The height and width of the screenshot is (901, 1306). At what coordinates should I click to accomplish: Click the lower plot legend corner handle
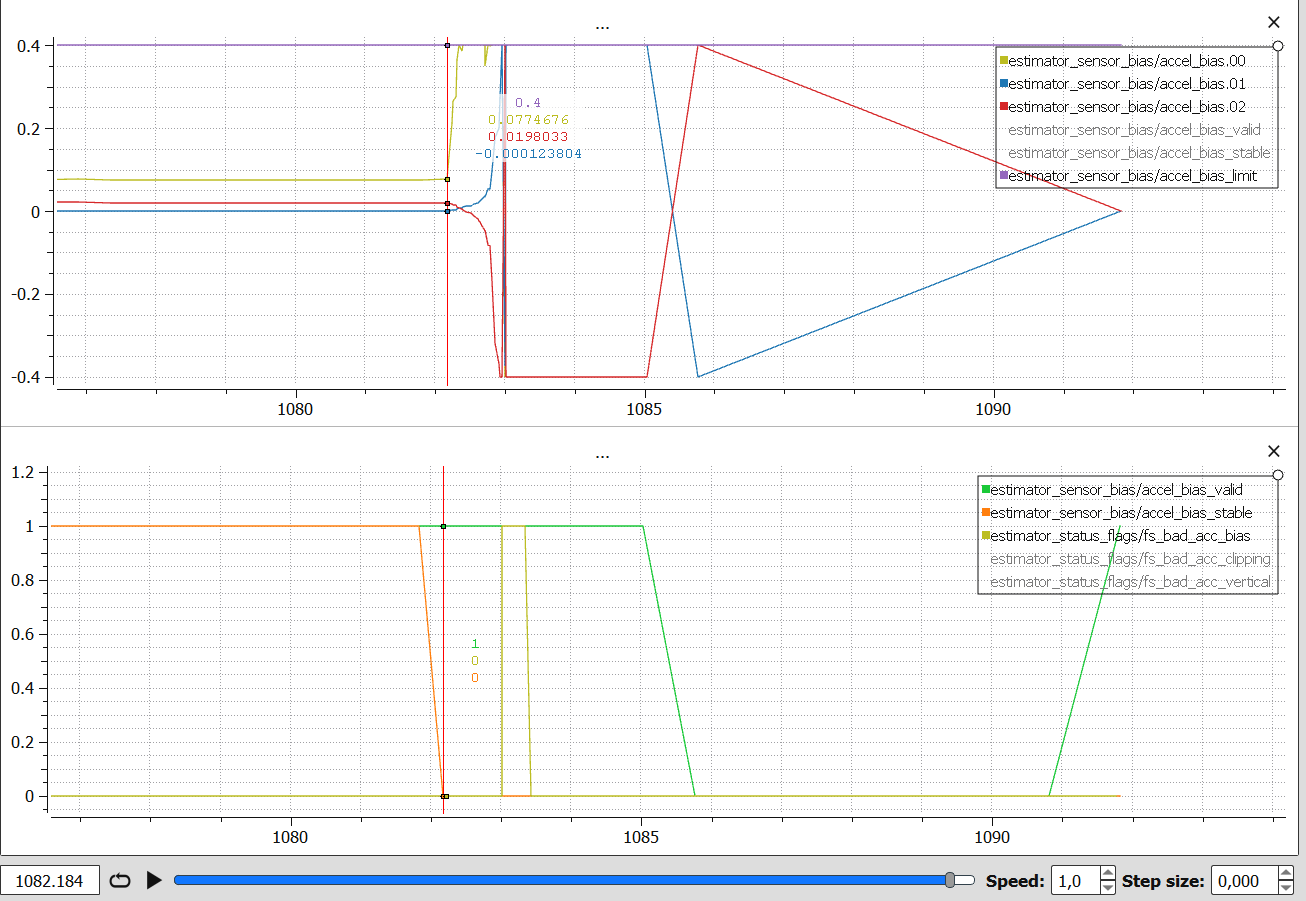click(1278, 474)
